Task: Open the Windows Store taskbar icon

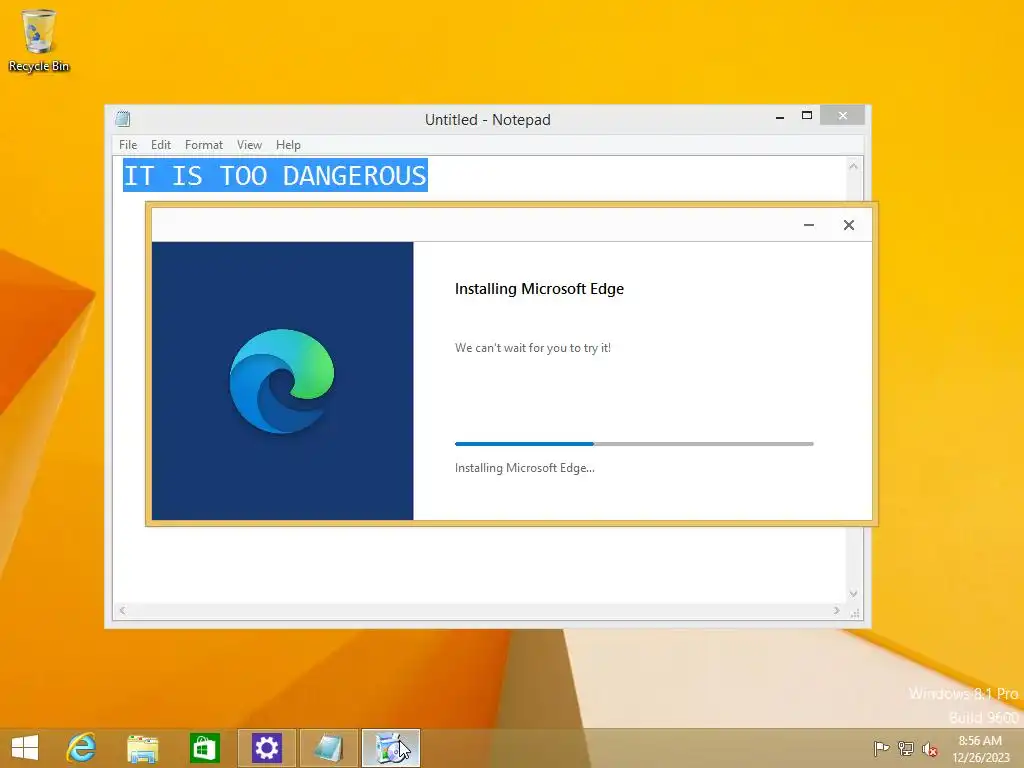Action: (204, 748)
